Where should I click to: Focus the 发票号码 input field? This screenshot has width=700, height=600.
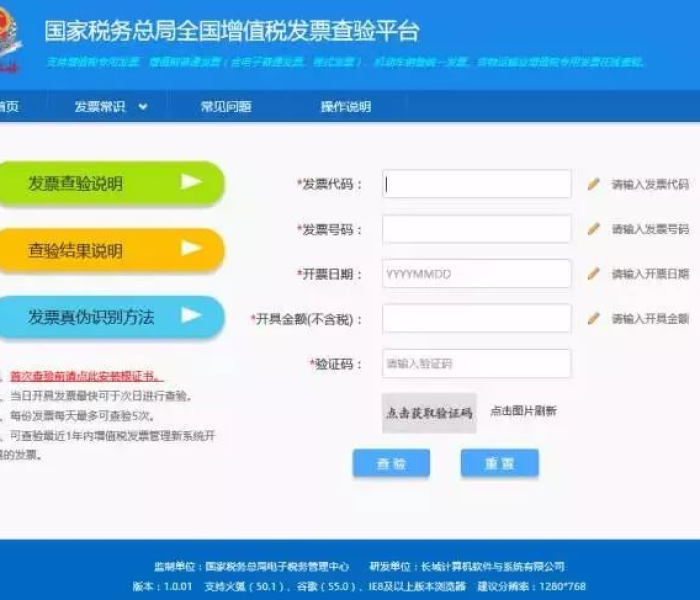coord(477,229)
